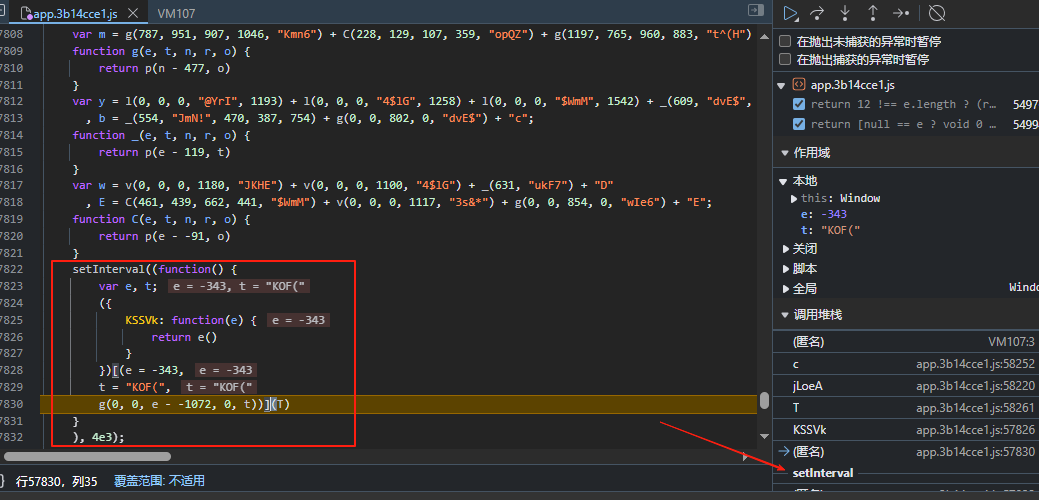Image resolution: width=1039 pixels, height=500 pixels.
Task: Expand the 全局 global scope
Action: tap(787, 289)
